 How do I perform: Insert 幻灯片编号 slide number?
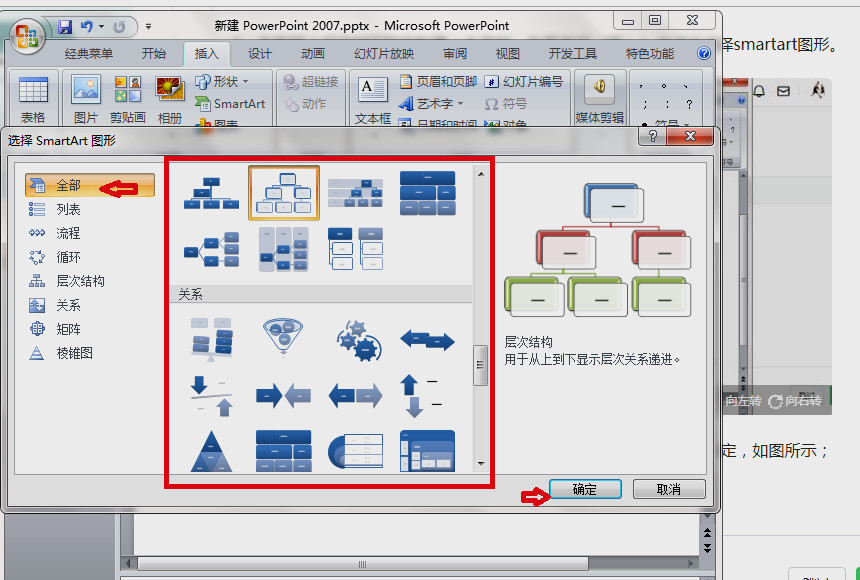pyautogui.click(x=524, y=82)
